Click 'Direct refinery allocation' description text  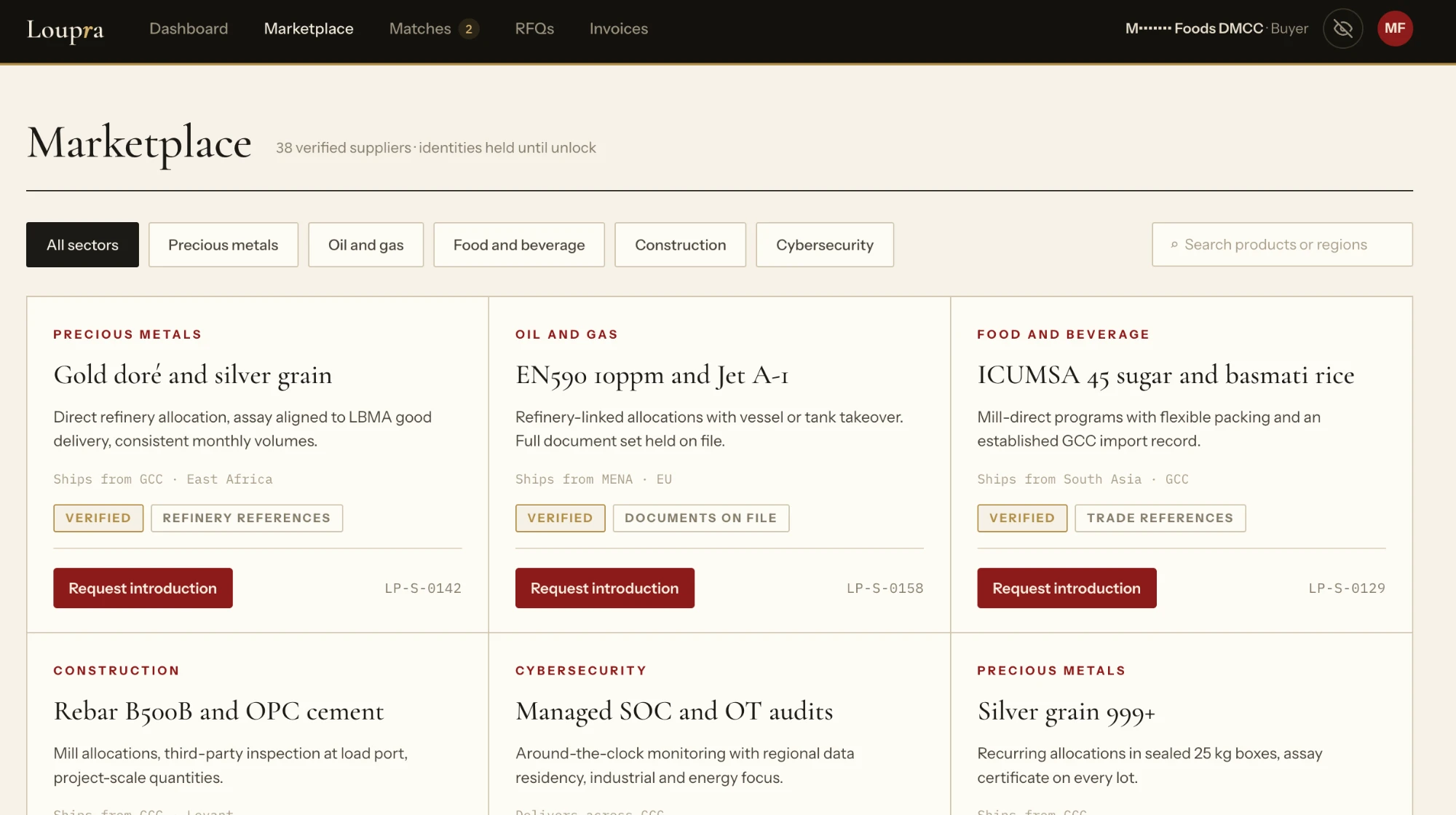242,429
